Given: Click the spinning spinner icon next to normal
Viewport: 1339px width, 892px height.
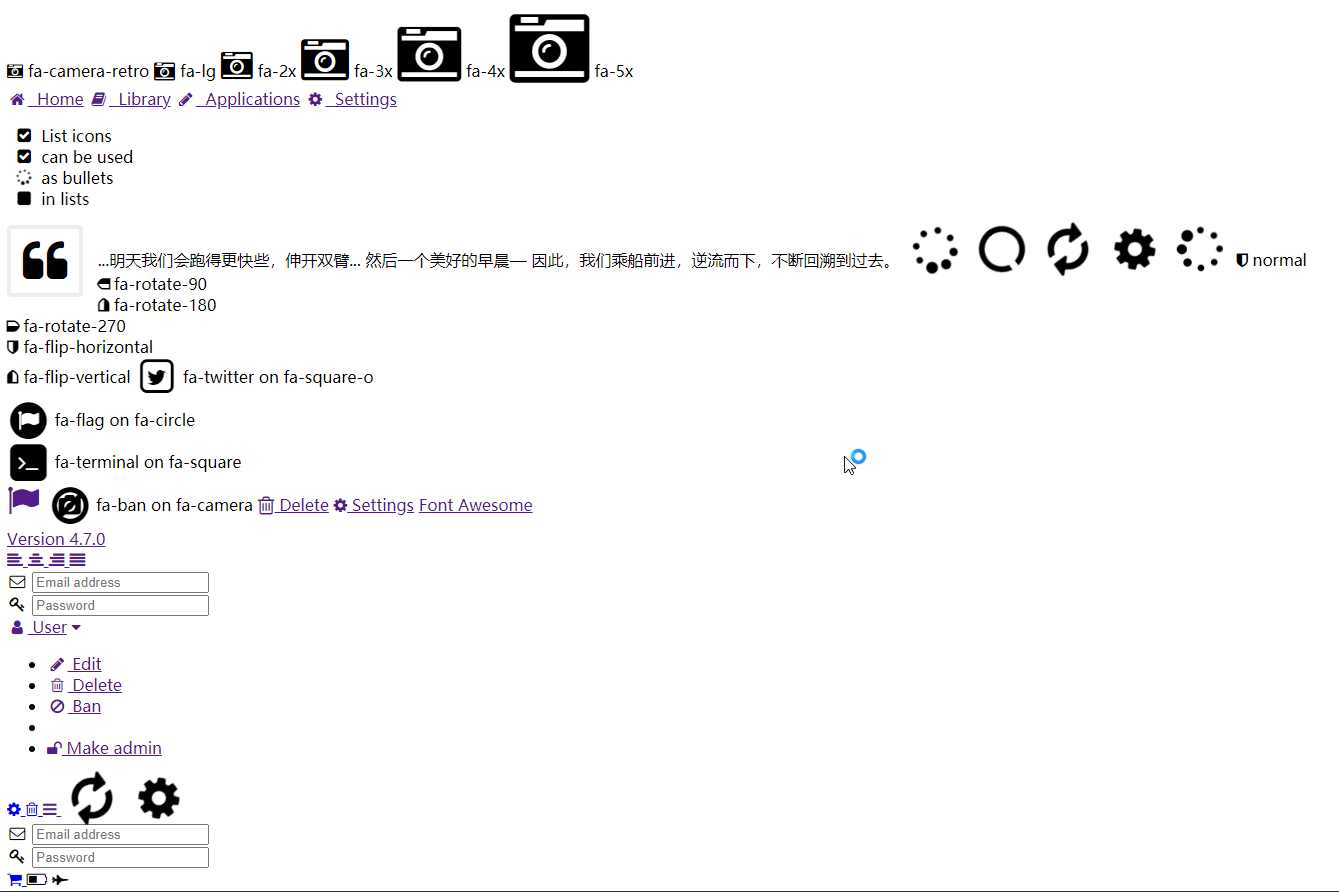Looking at the screenshot, I should pos(1199,249).
